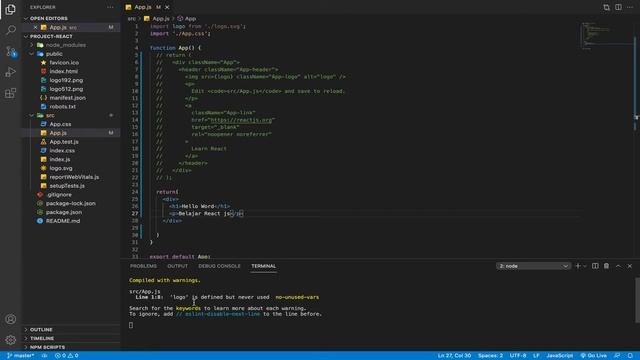Open App.test.js file
640x360 pixels.
[x=64, y=142]
